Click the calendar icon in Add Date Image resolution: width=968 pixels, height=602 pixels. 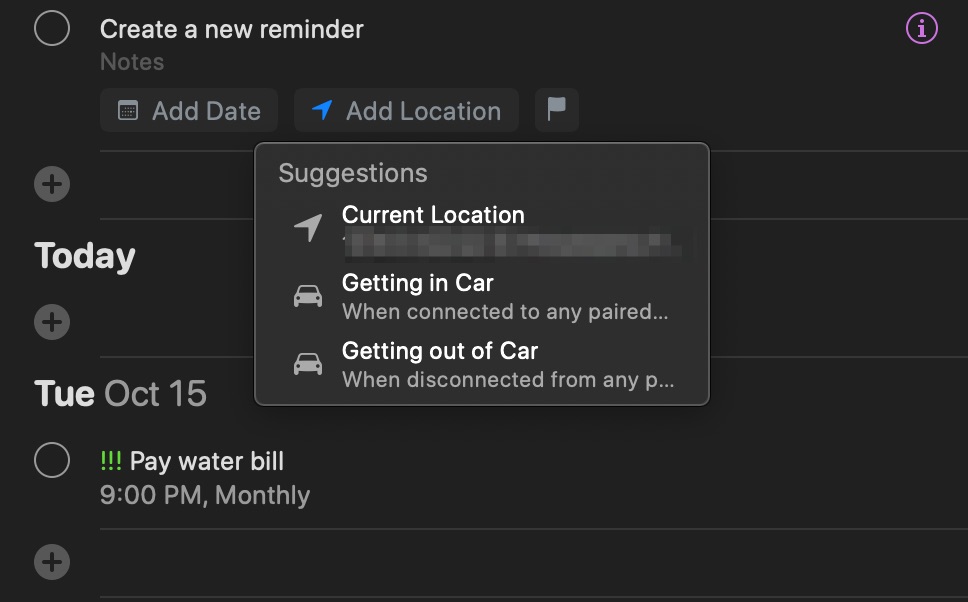(128, 111)
